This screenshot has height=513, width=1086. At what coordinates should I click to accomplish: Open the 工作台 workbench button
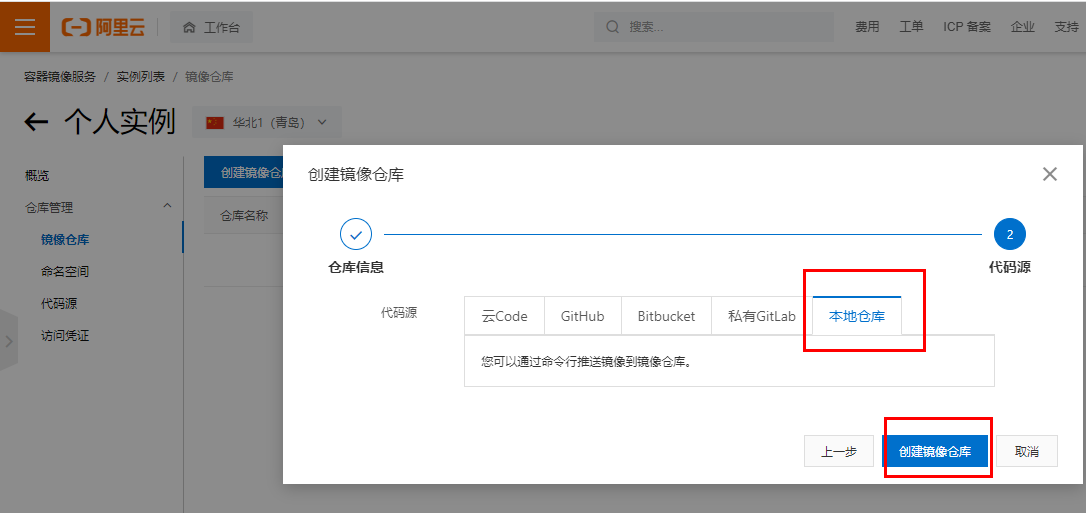pyautogui.click(x=211, y=27)
